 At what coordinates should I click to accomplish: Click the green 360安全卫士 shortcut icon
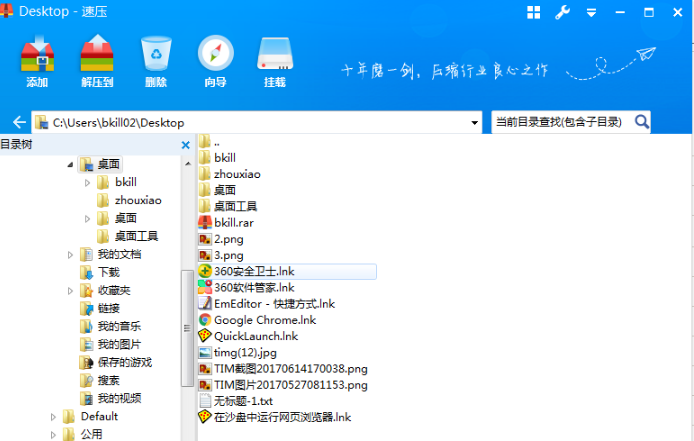click(x=205, y=271)
